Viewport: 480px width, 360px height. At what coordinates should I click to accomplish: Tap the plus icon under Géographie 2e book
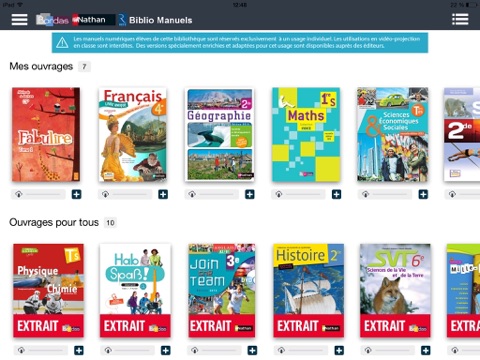[x=250, y=194]
